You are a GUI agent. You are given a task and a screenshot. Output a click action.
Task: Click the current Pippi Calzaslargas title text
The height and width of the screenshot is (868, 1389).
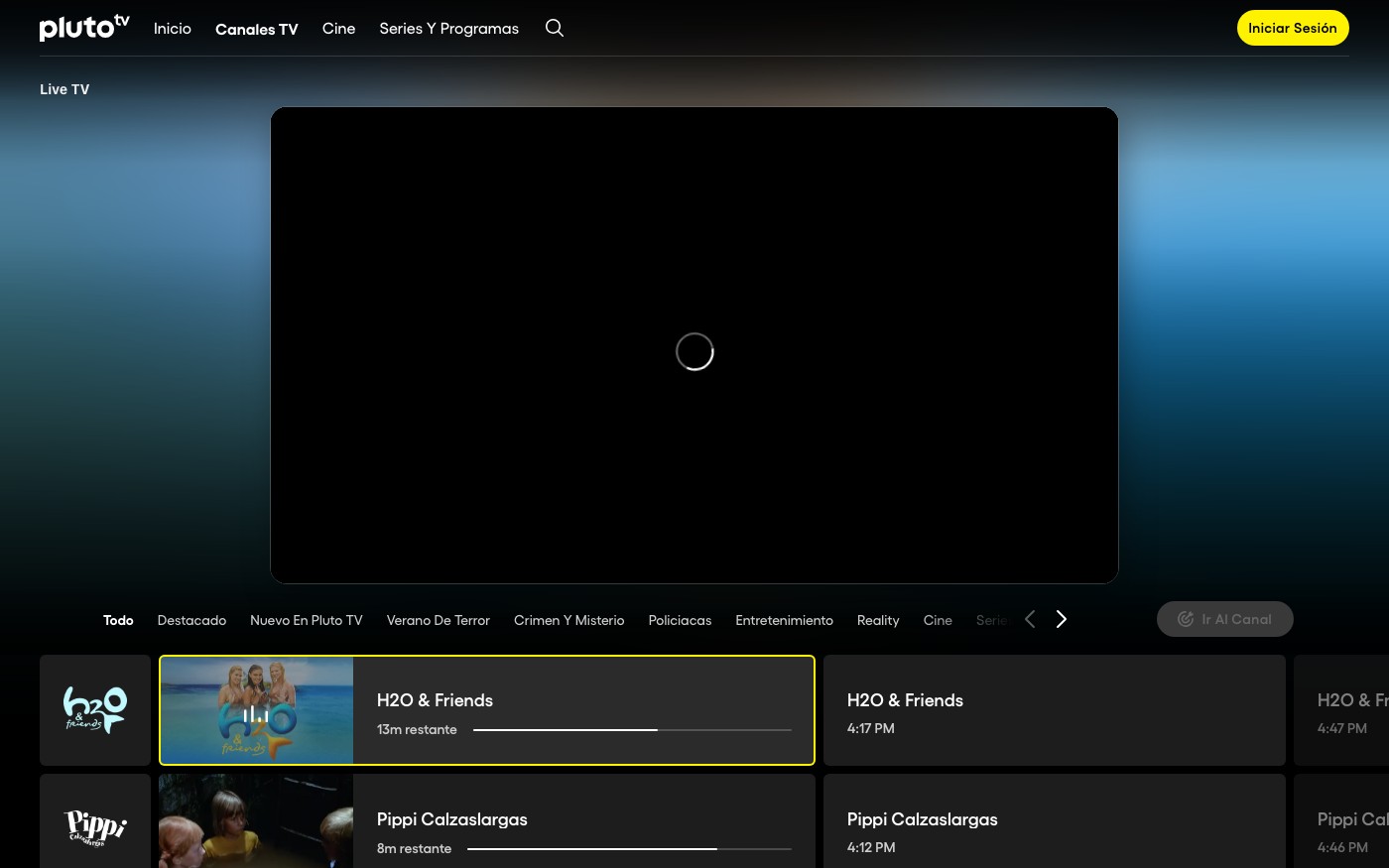pos(451,819)
